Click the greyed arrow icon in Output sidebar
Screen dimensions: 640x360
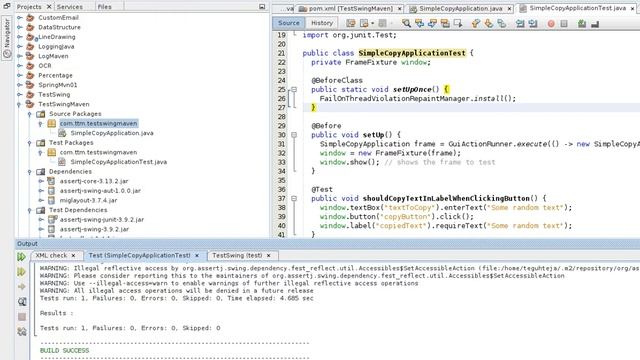22,287
